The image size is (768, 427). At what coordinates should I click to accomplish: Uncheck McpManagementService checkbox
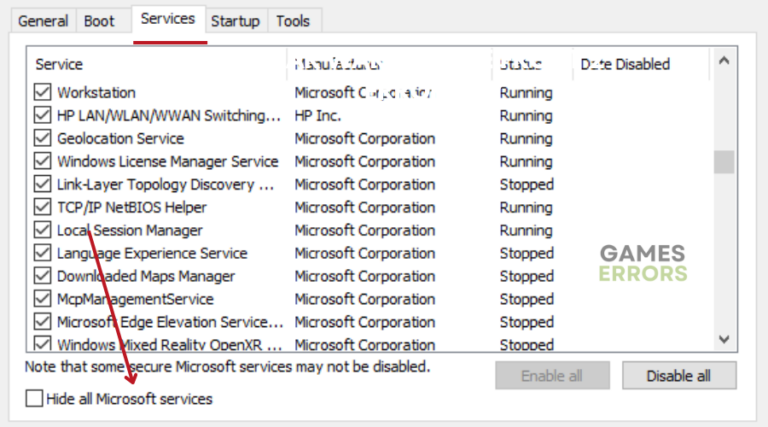[x=42, y=299]
